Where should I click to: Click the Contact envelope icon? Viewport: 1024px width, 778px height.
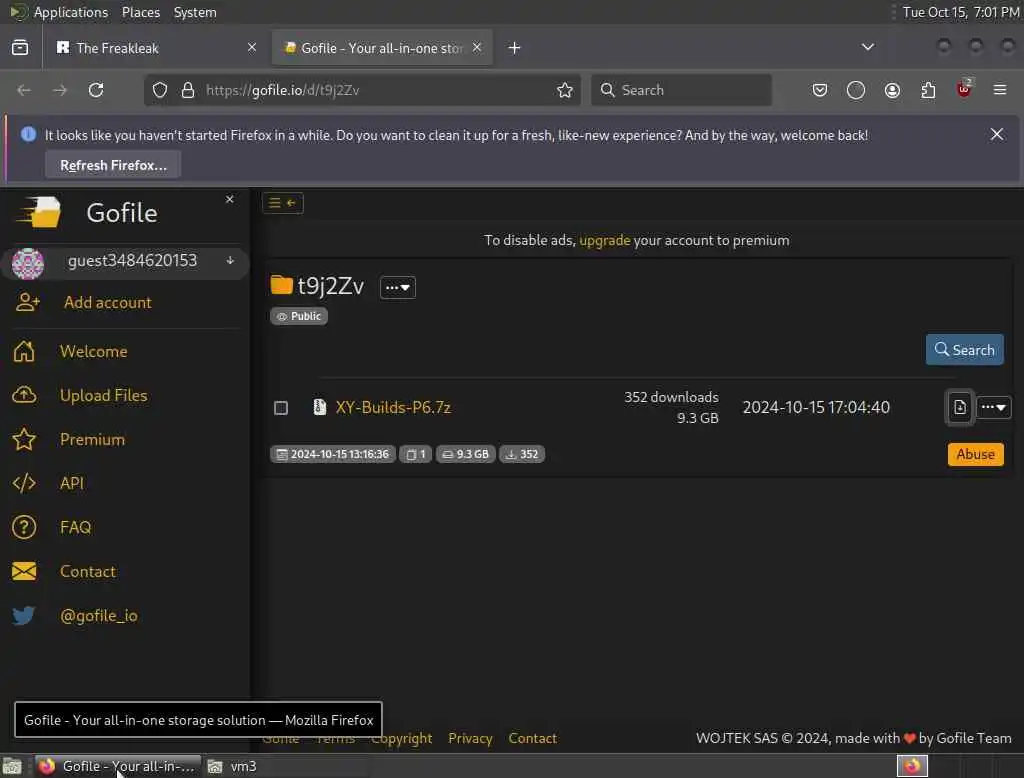tap(24, 571)
